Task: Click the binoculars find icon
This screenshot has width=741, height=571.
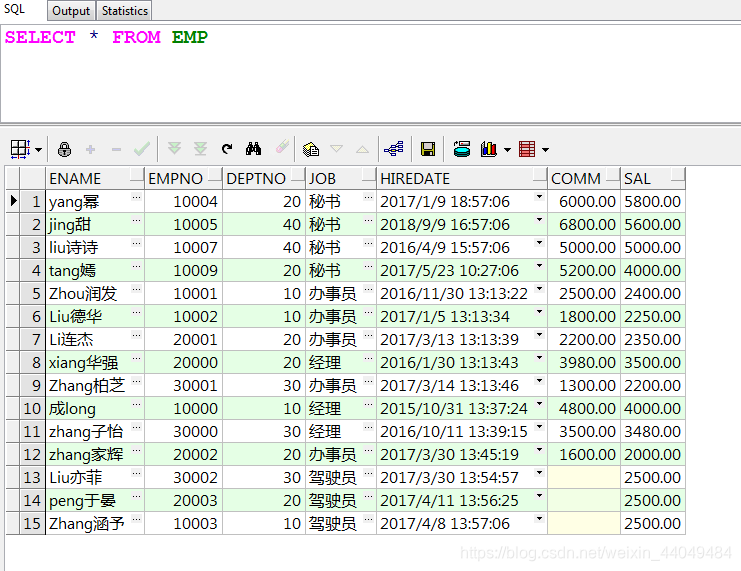Action: click(x=253, y=149)
